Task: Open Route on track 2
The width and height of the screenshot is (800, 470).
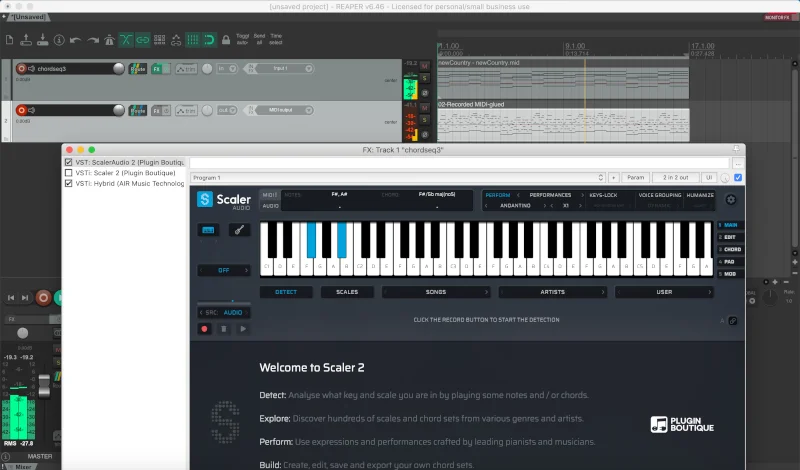Action: click(137, 110)
